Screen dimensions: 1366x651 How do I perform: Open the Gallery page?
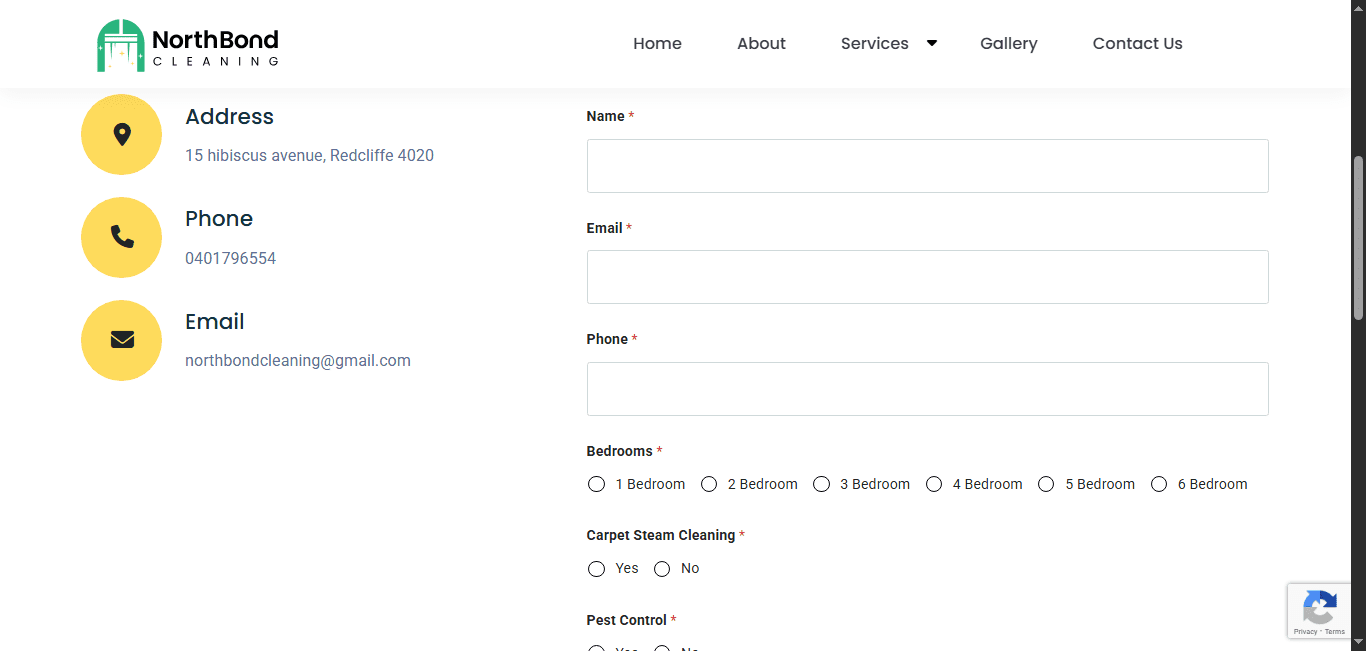[1008, 44]
